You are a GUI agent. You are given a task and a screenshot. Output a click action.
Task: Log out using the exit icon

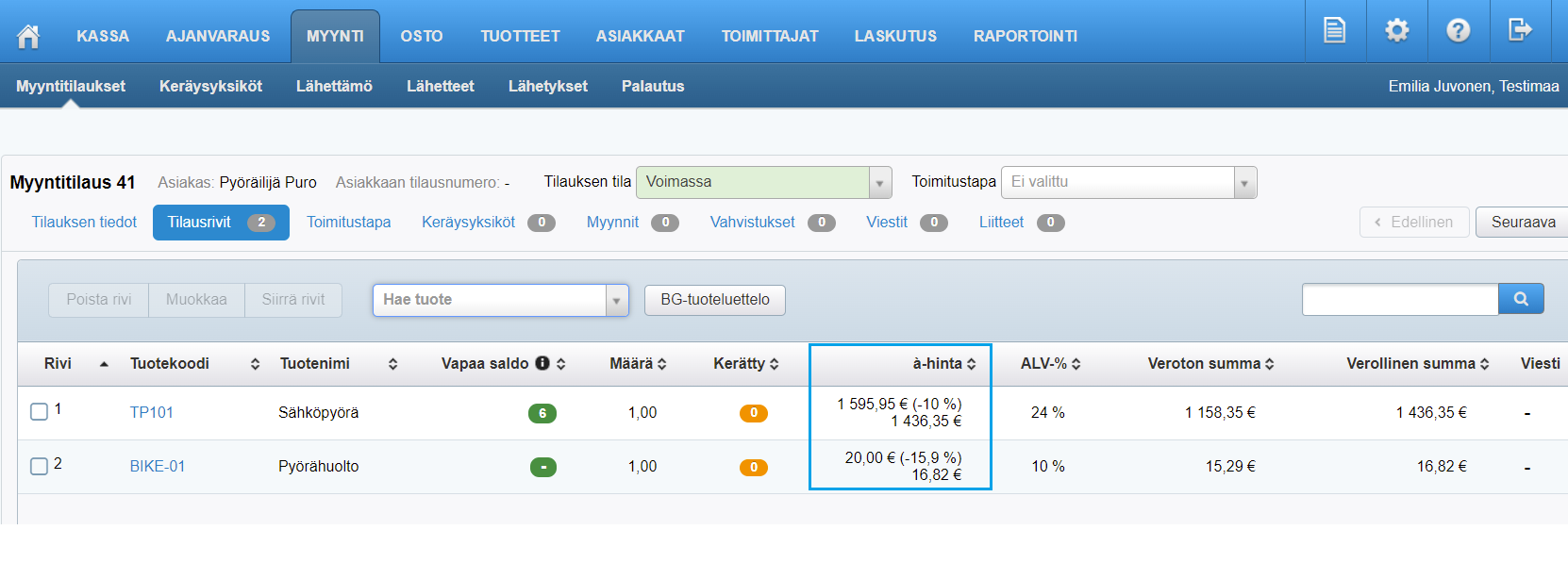click(1520, 30)
